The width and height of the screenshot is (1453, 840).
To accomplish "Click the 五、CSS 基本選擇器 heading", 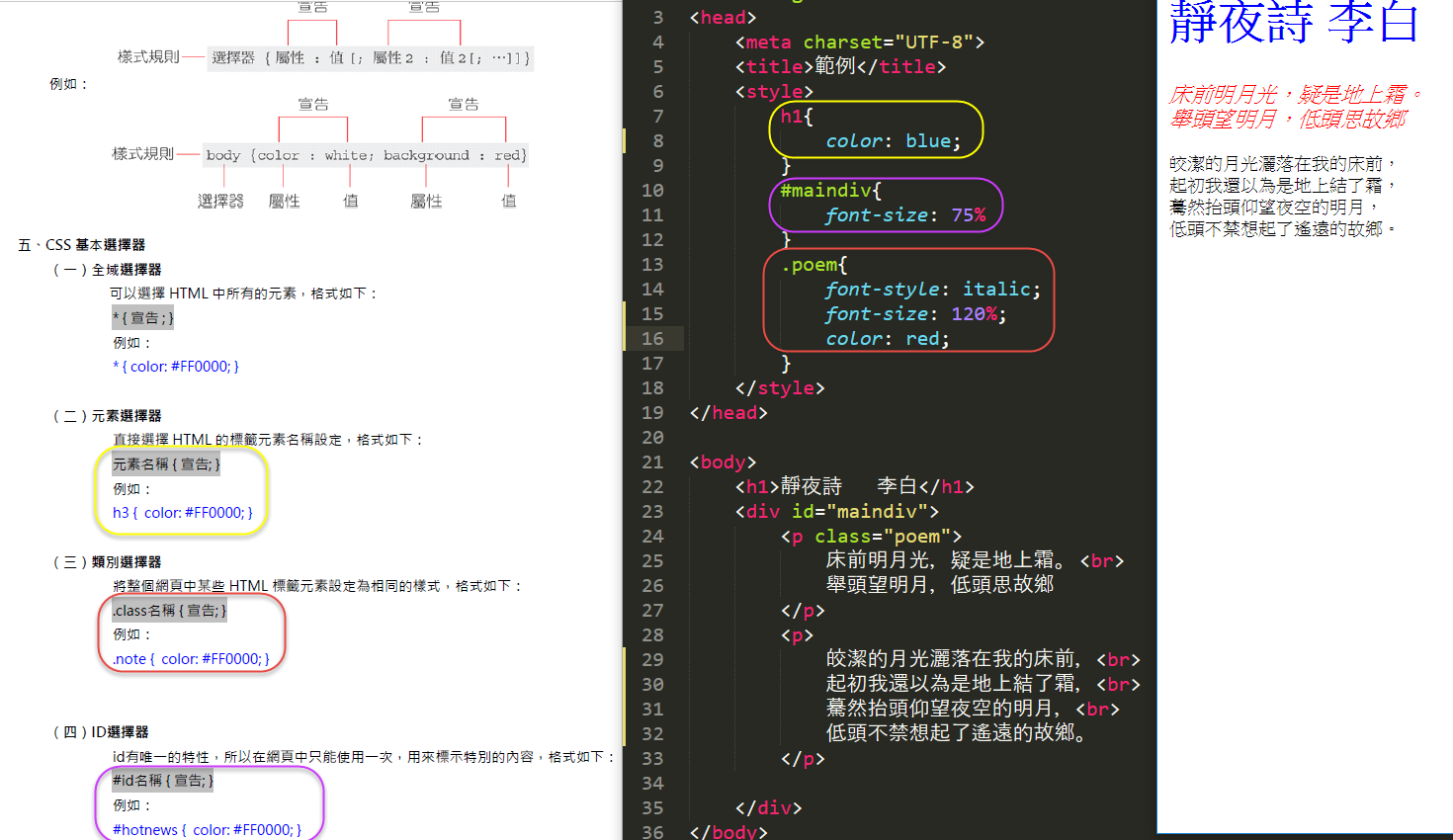I will tap(82, 245).
